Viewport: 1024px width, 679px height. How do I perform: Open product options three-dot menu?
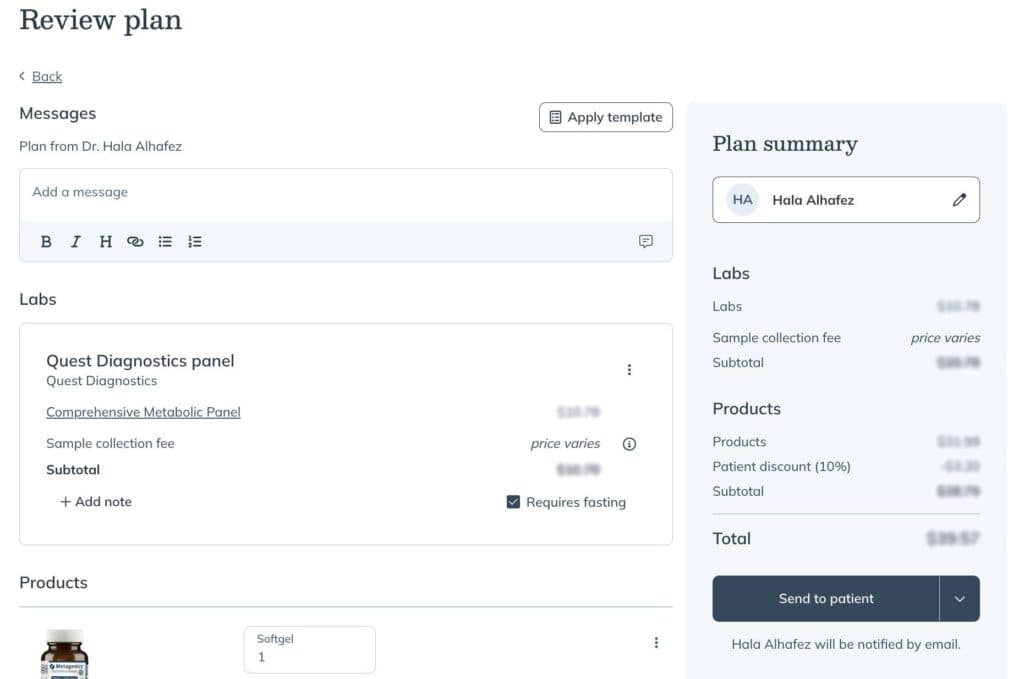(x=656, y=642)
